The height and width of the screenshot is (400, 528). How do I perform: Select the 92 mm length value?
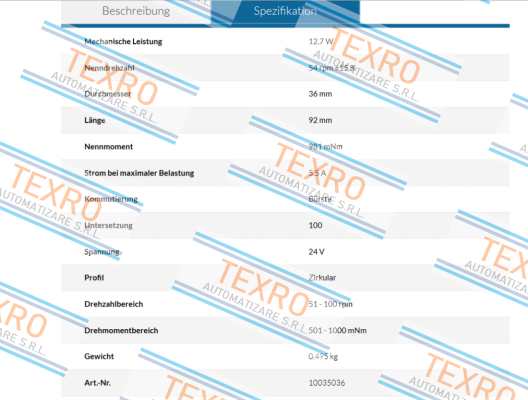320,120
